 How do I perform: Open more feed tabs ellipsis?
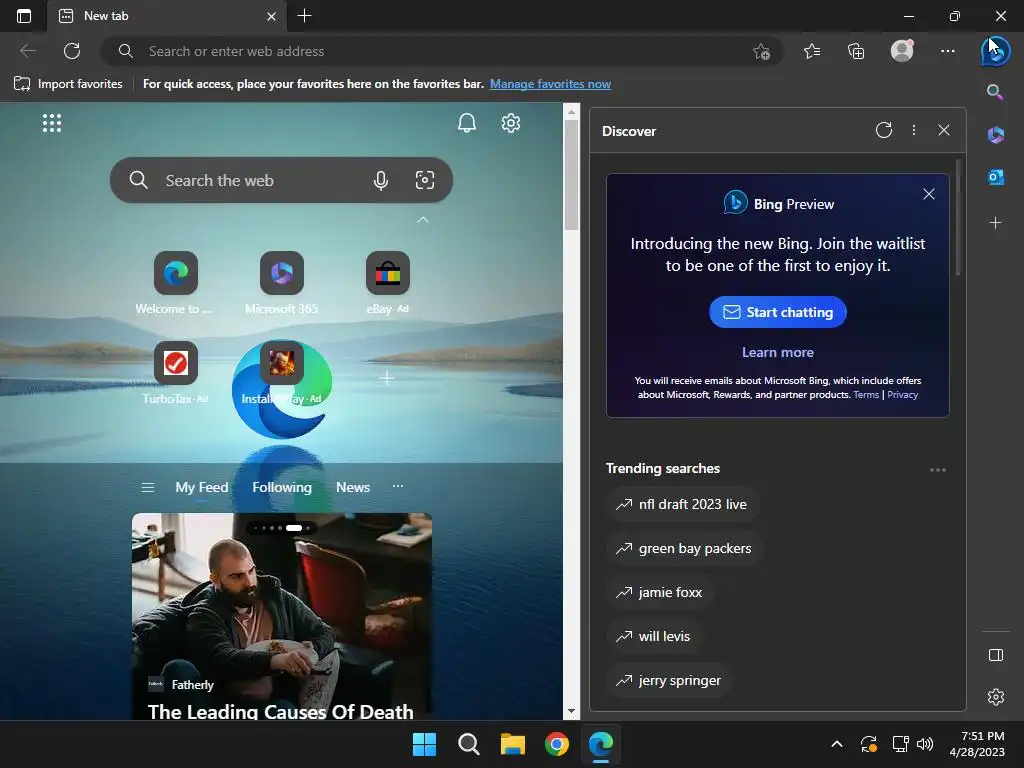(398, 486)
